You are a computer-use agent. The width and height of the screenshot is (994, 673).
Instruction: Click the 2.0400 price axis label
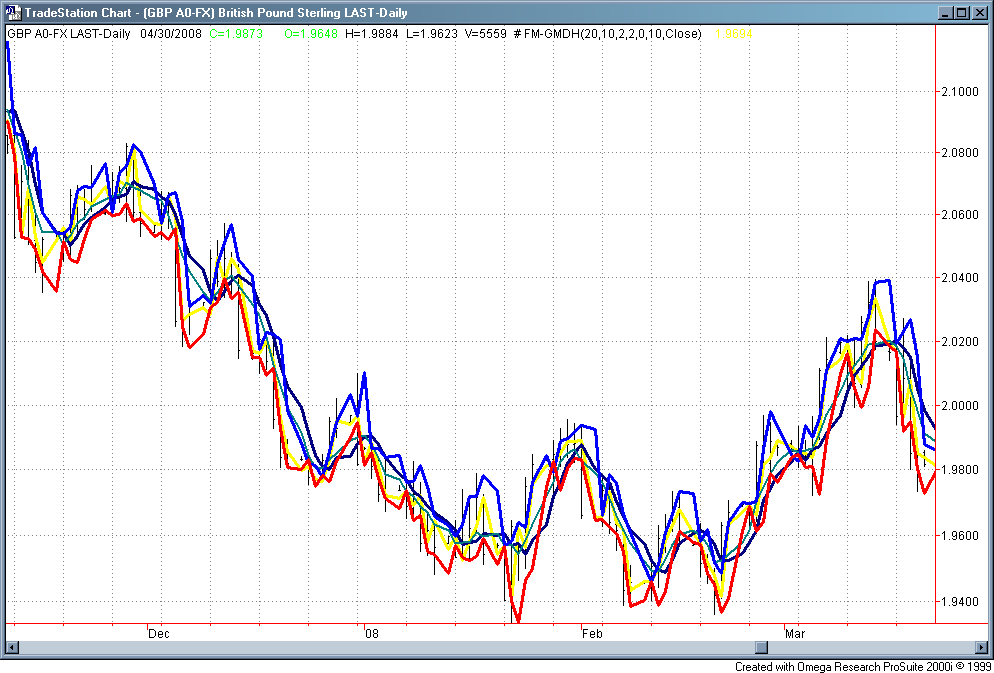coord(961,278)
